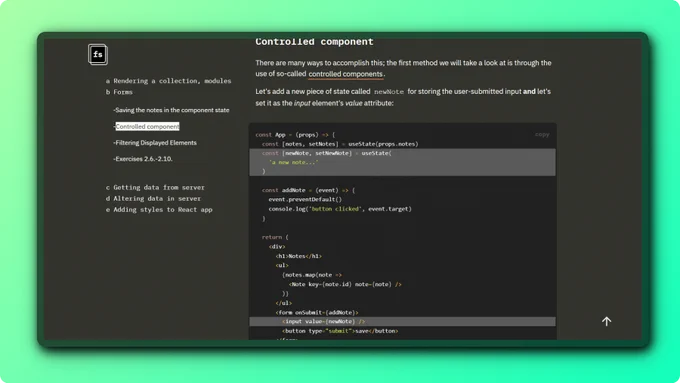Click the scroll-to-top arrow icon

point(606,321)
